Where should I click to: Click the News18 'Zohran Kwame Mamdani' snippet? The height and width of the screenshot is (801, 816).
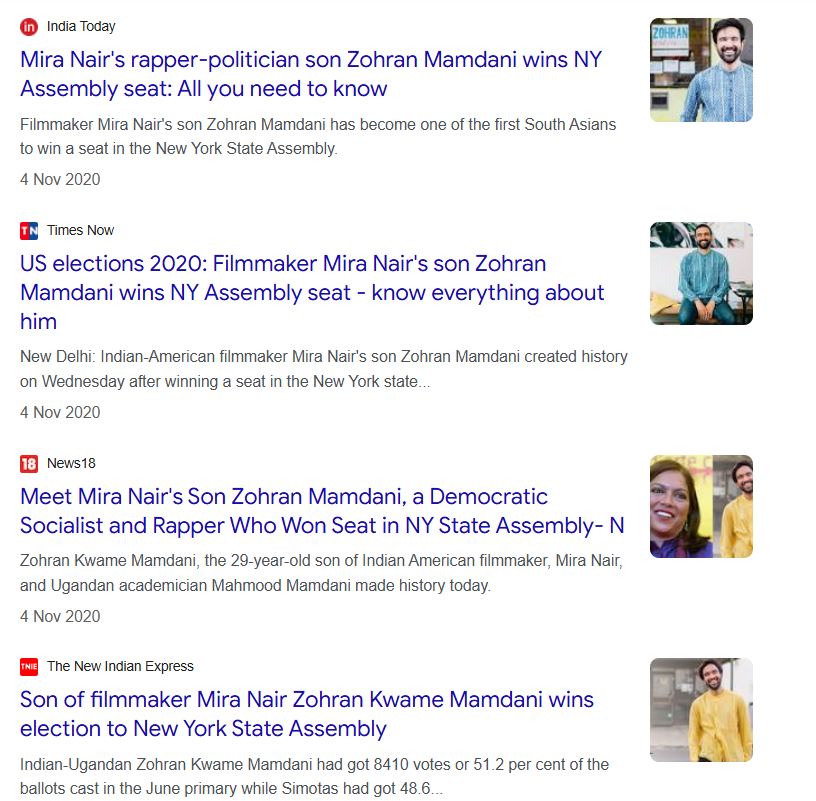pyautogui.click(x=321, y=573)
